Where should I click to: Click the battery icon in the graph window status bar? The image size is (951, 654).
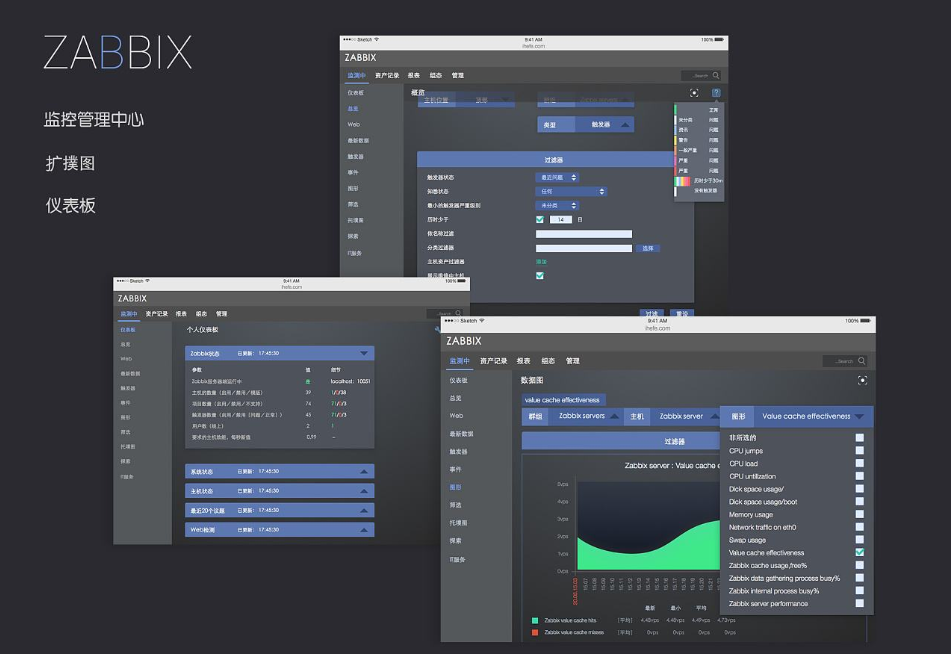pyautogui.click(x=865, y=320)
